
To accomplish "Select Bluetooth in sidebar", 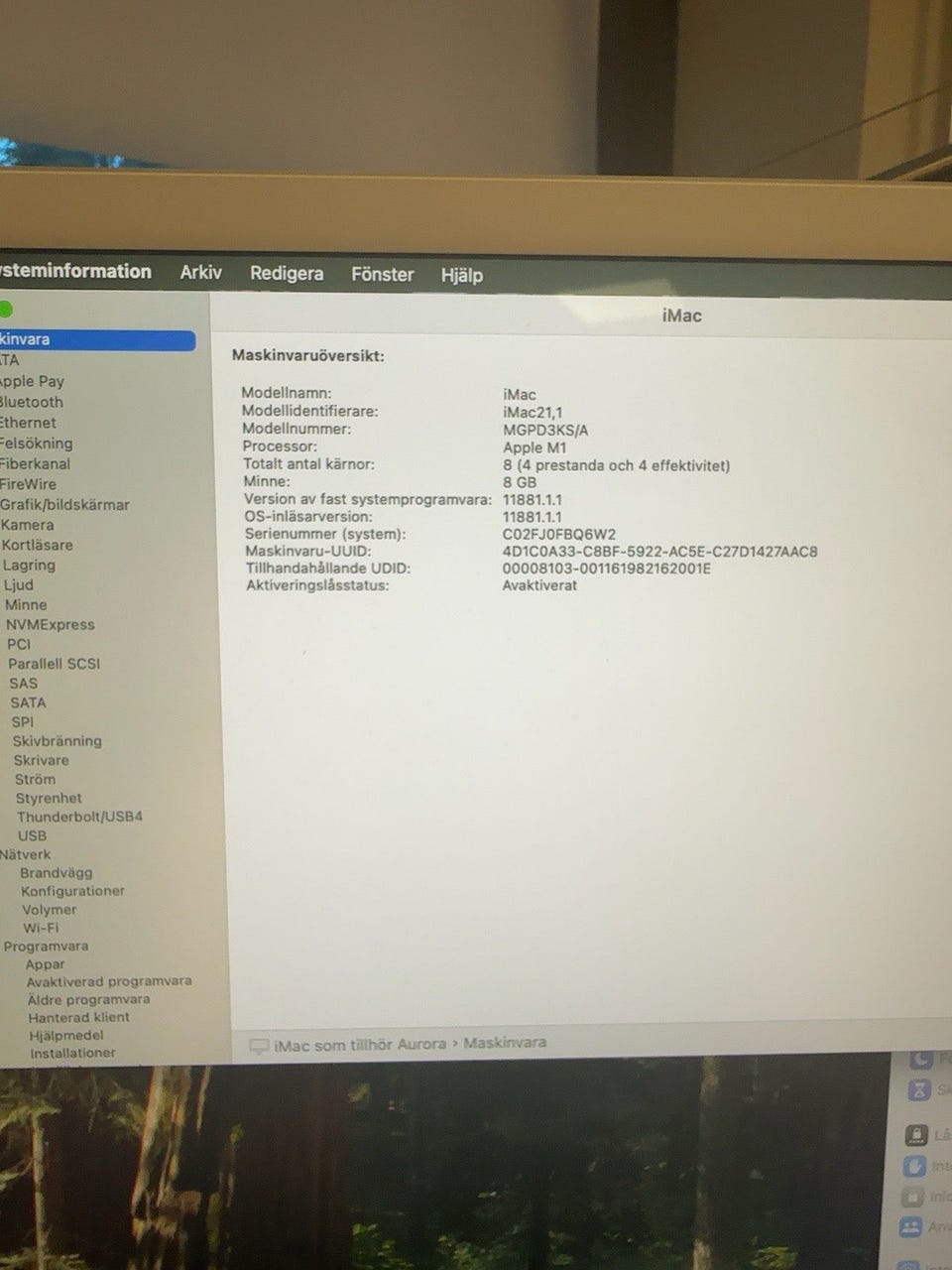I will coord(31,402).
